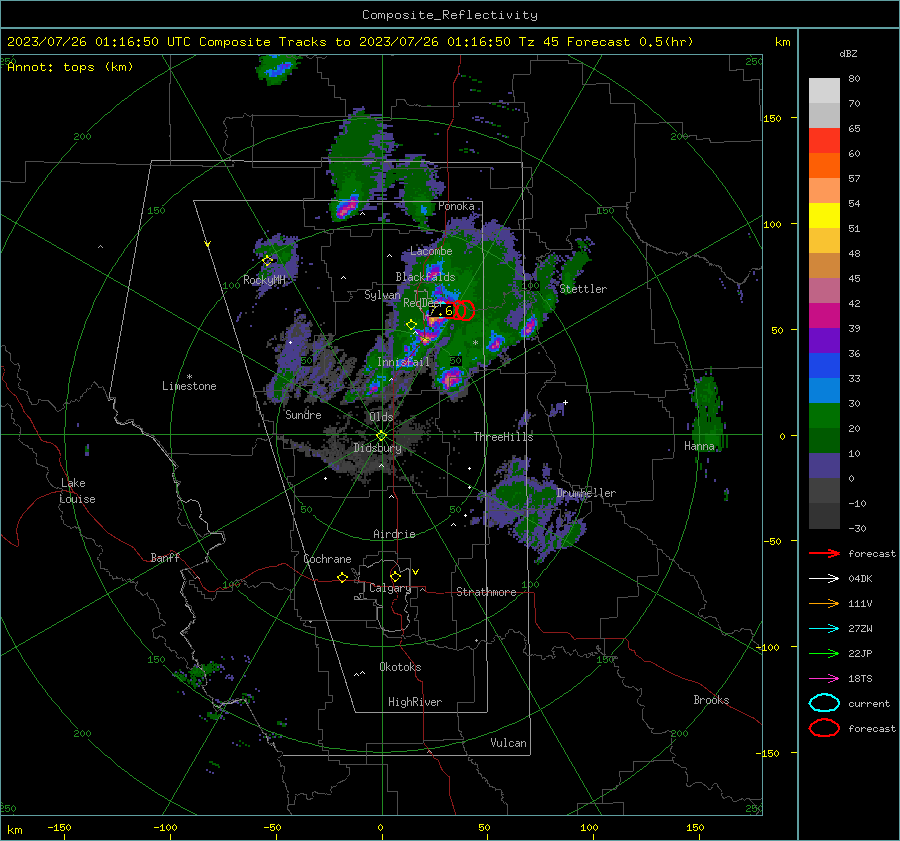
Task: Click the magenta 18TS arrow legend icon
Action: pos(824,679)
